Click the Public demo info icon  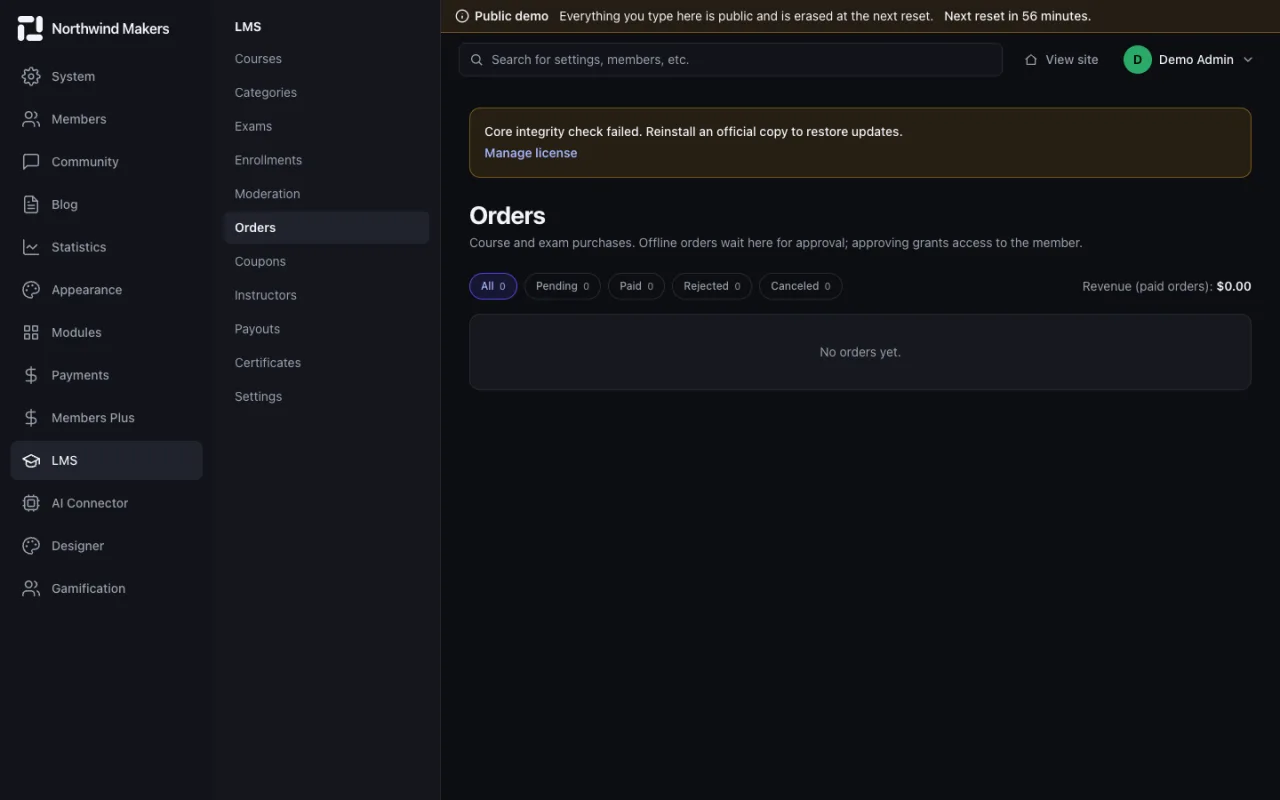(462, 16)
